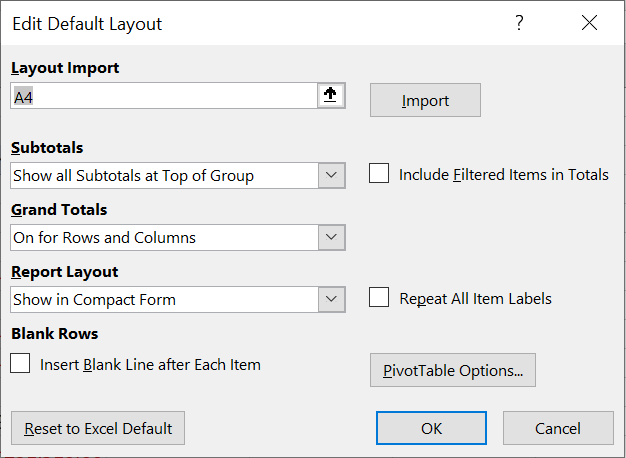Click the Help question mark icon
This screenshot has width=626, height=458.
(519, 23)
